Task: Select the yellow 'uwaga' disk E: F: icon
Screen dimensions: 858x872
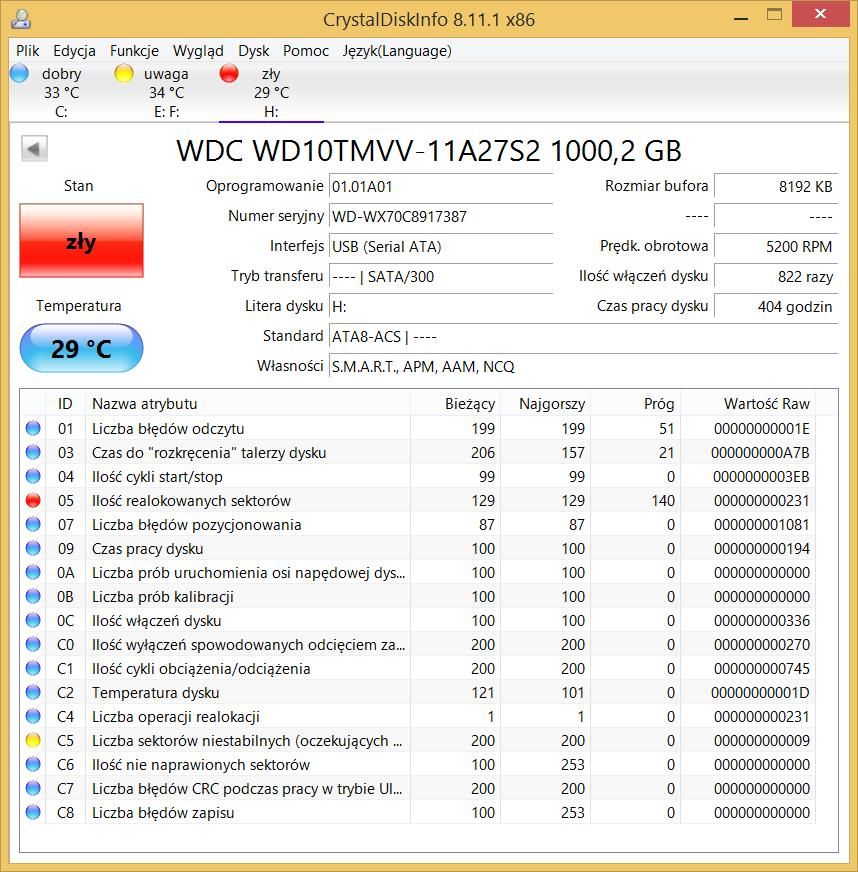Action: [x=123, y=73]
